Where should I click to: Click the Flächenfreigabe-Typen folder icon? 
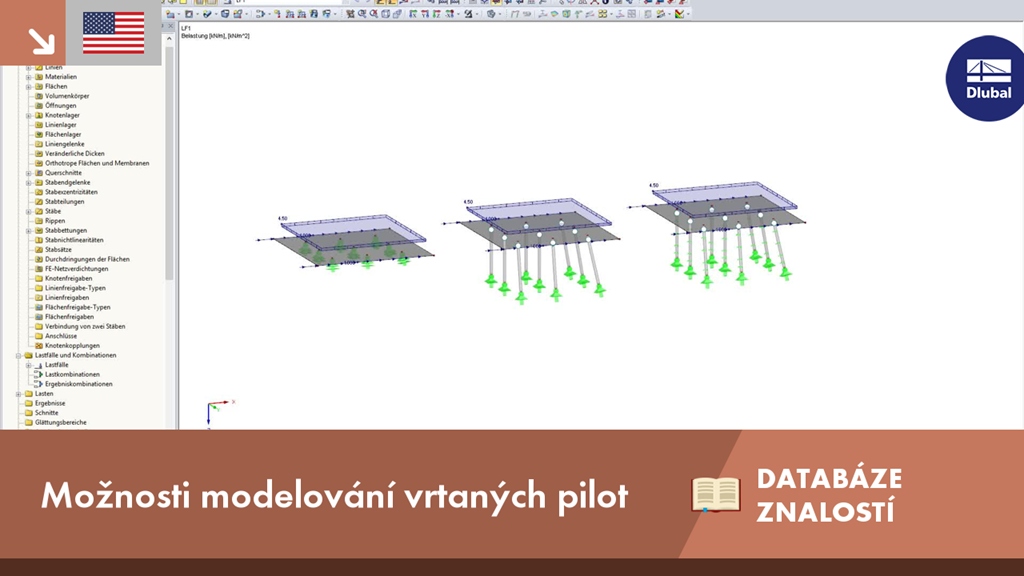(x=39, y=307)
